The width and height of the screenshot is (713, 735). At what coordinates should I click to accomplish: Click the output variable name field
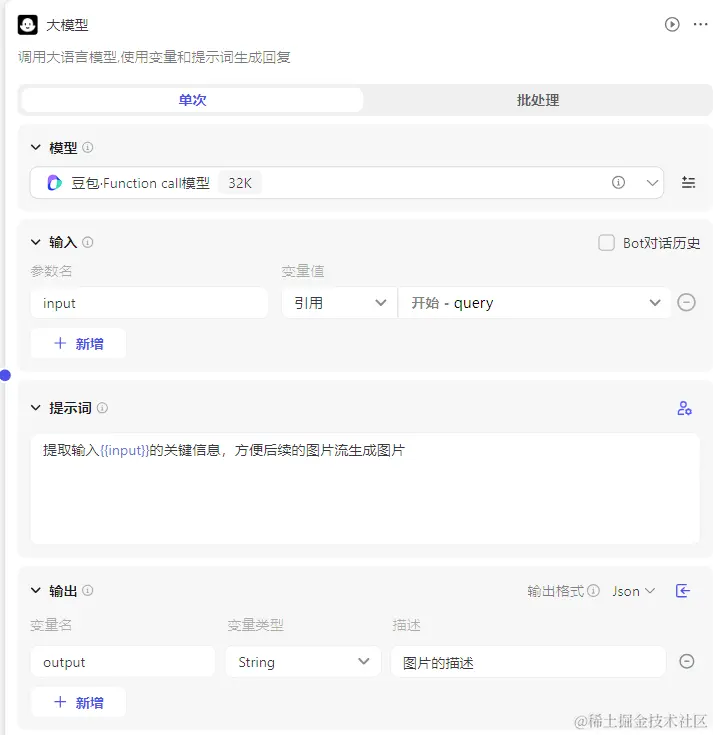pos(123,662)
